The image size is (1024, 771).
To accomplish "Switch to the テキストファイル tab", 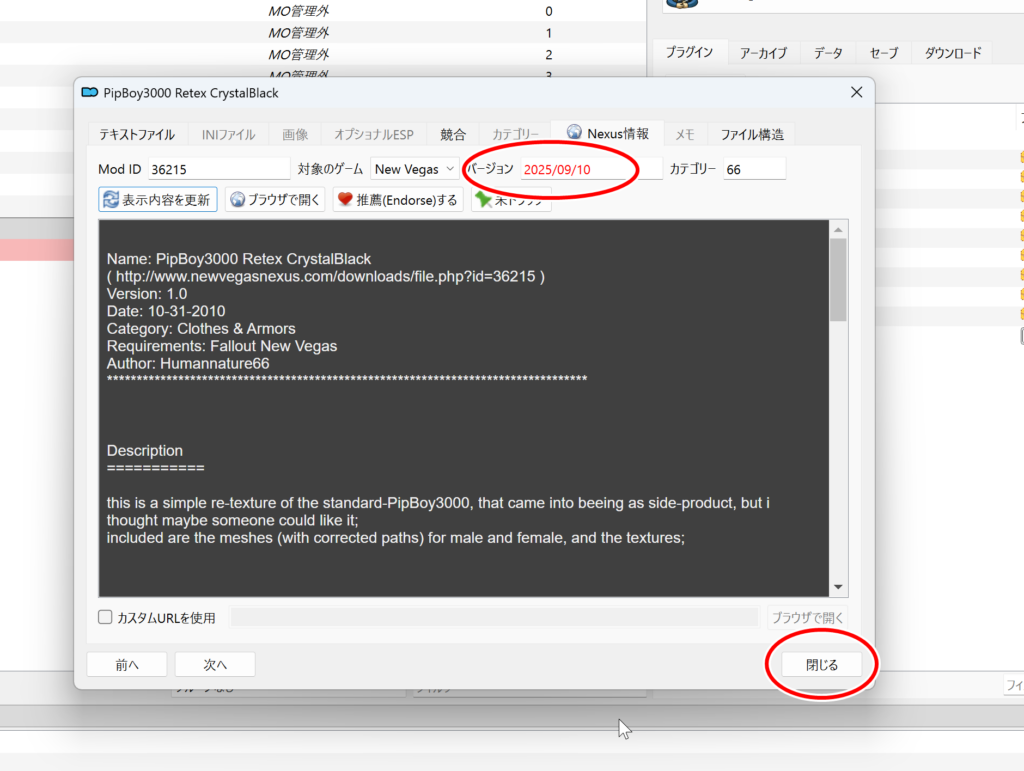I will (136, 134).
